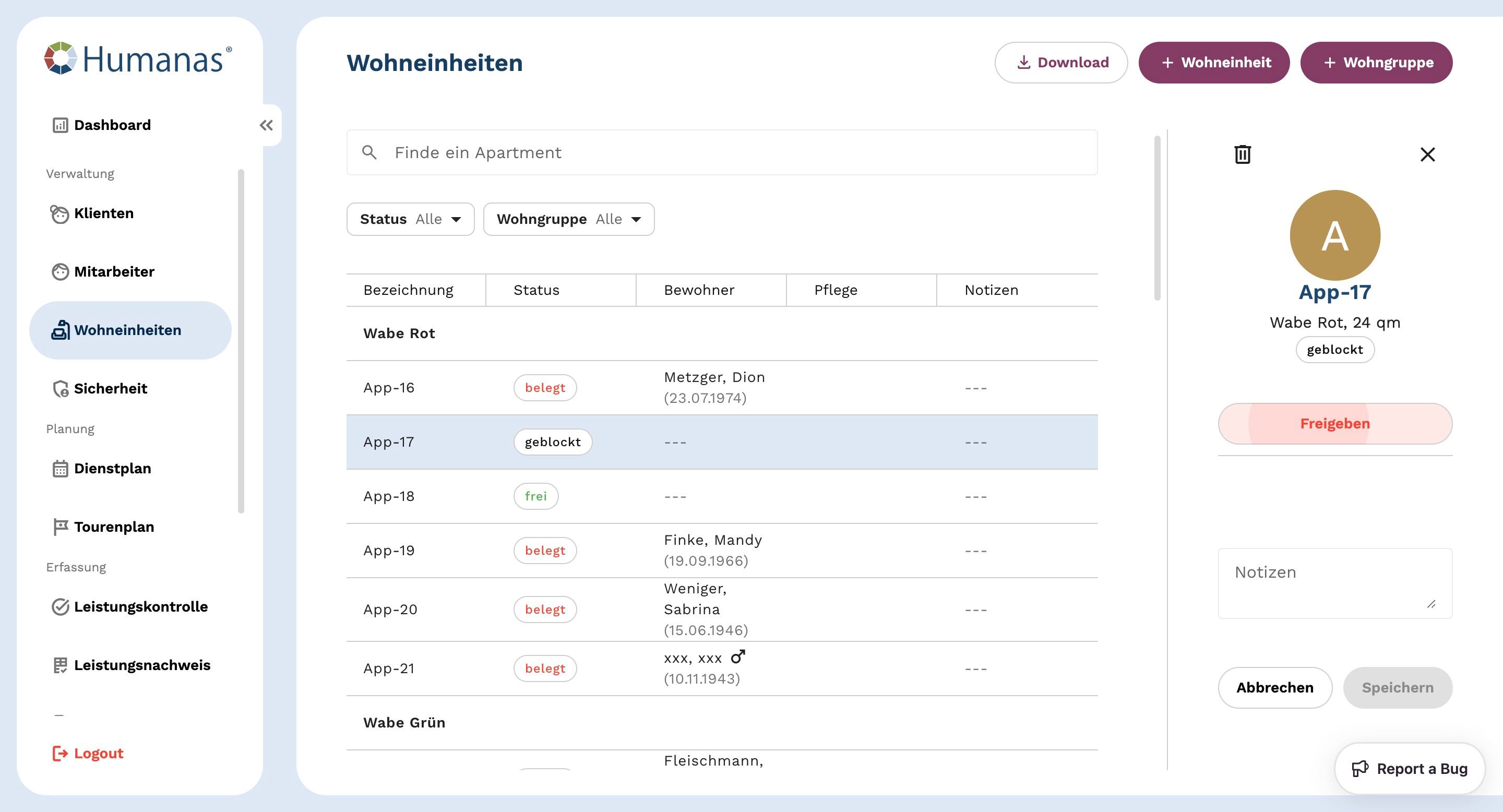Close the App-17 detail panel
Screen dimensions: 1503x812
[1427, 154]
